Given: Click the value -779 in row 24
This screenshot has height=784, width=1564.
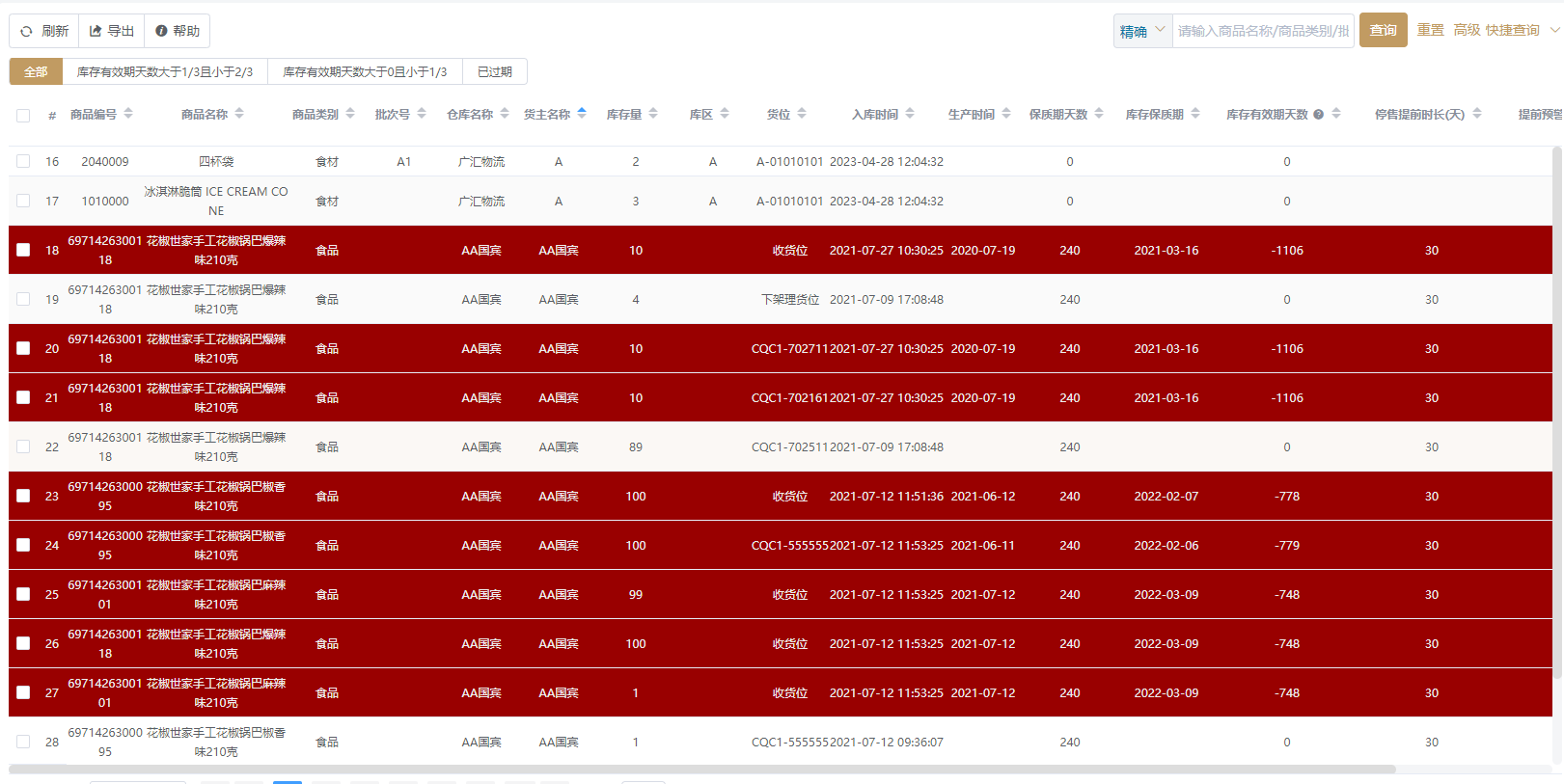Looking at the screenshot, I should pos(1287,545).
